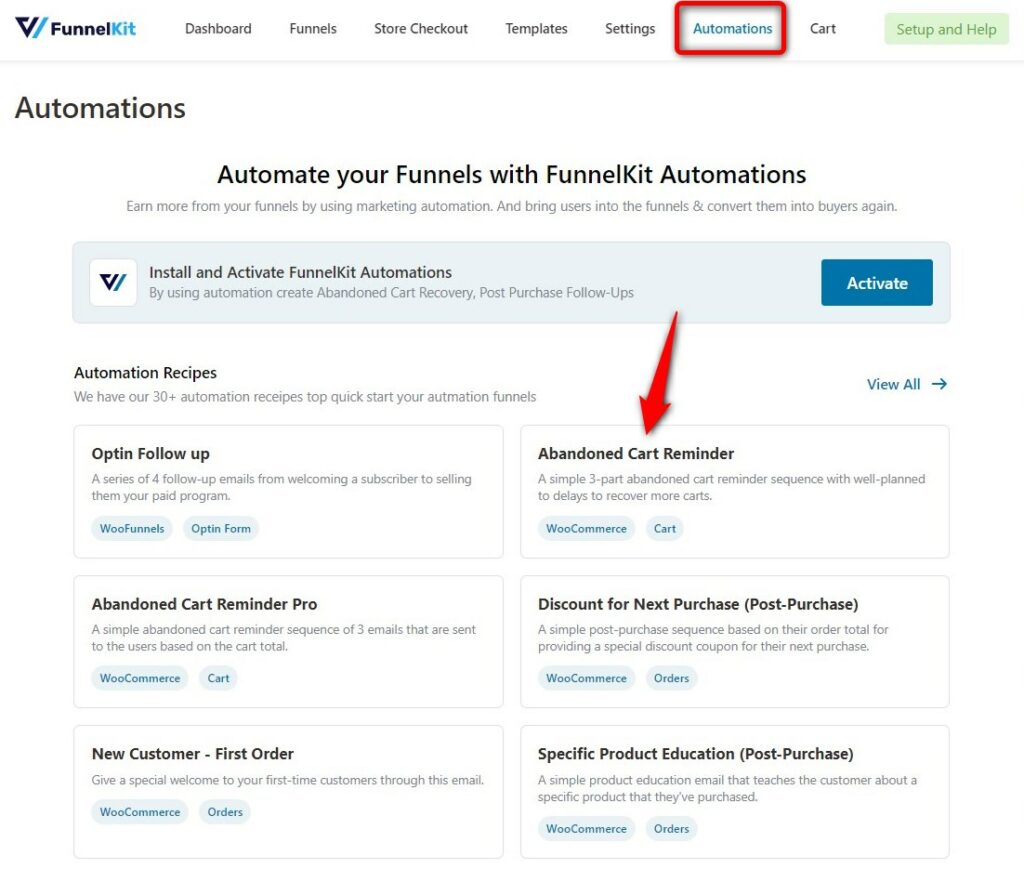Open the Cart navigation item

point(822,29)
